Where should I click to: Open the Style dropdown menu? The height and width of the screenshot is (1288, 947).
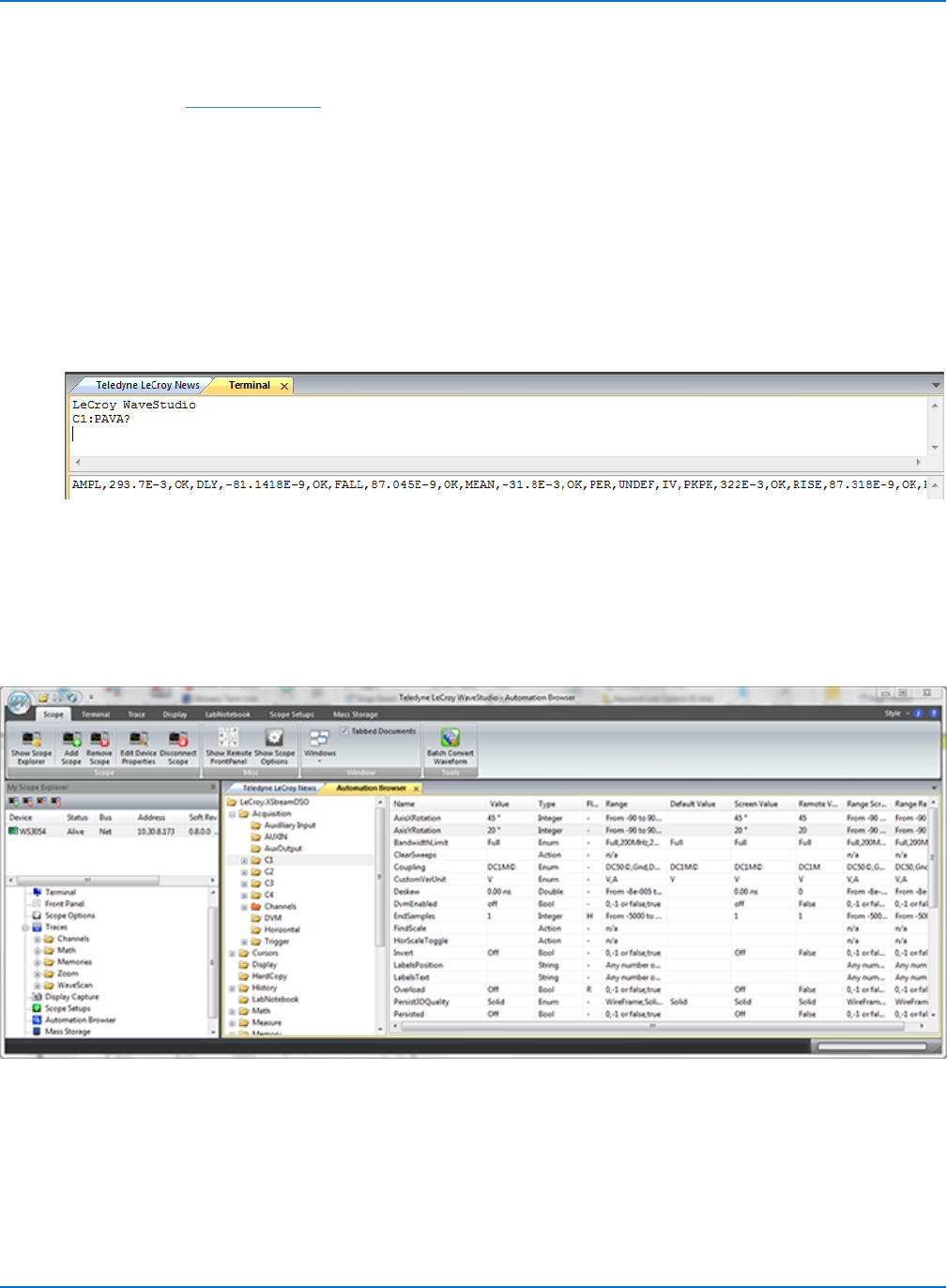[x=896, y=713]
